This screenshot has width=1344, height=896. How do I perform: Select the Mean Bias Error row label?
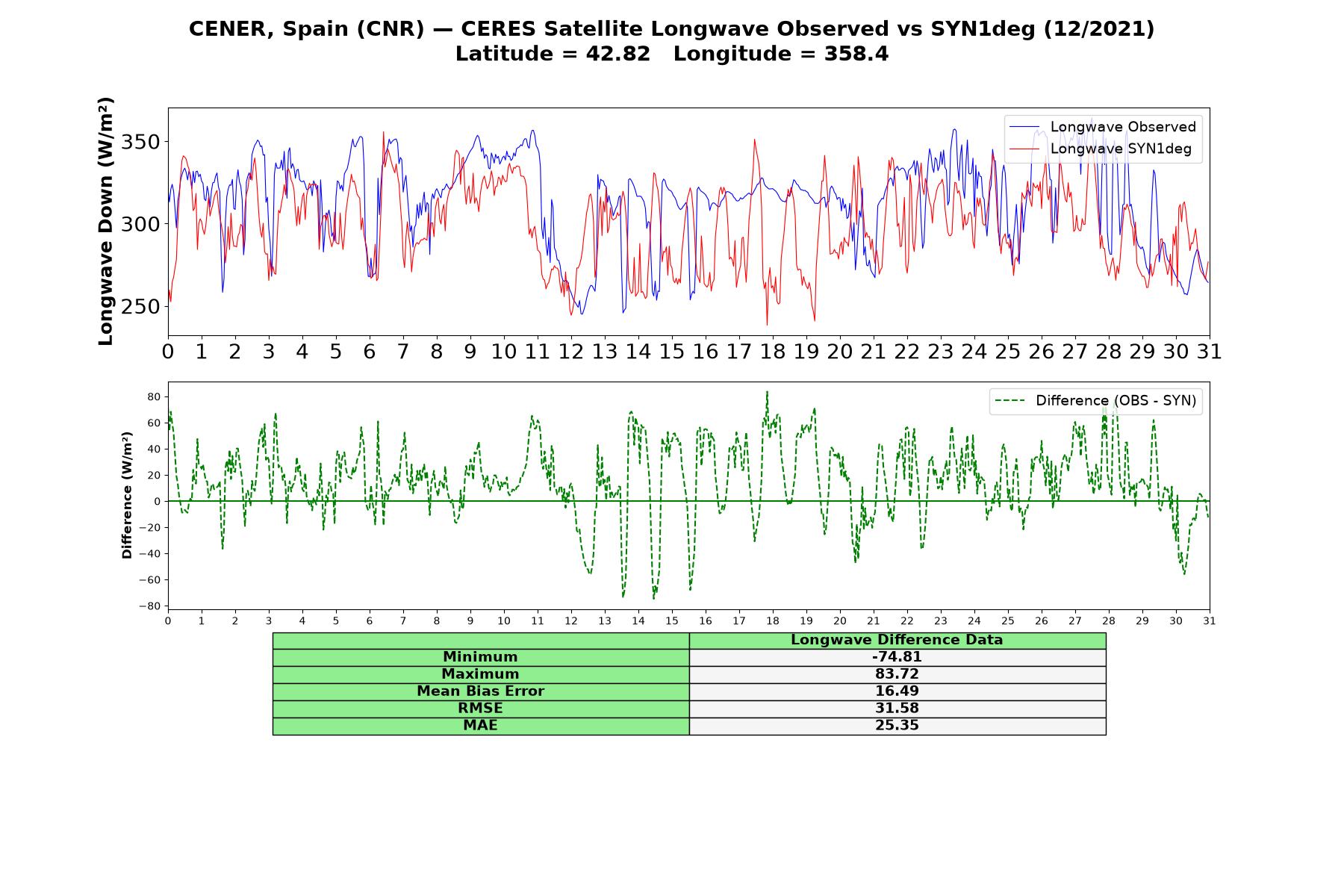tap(480, 691)
